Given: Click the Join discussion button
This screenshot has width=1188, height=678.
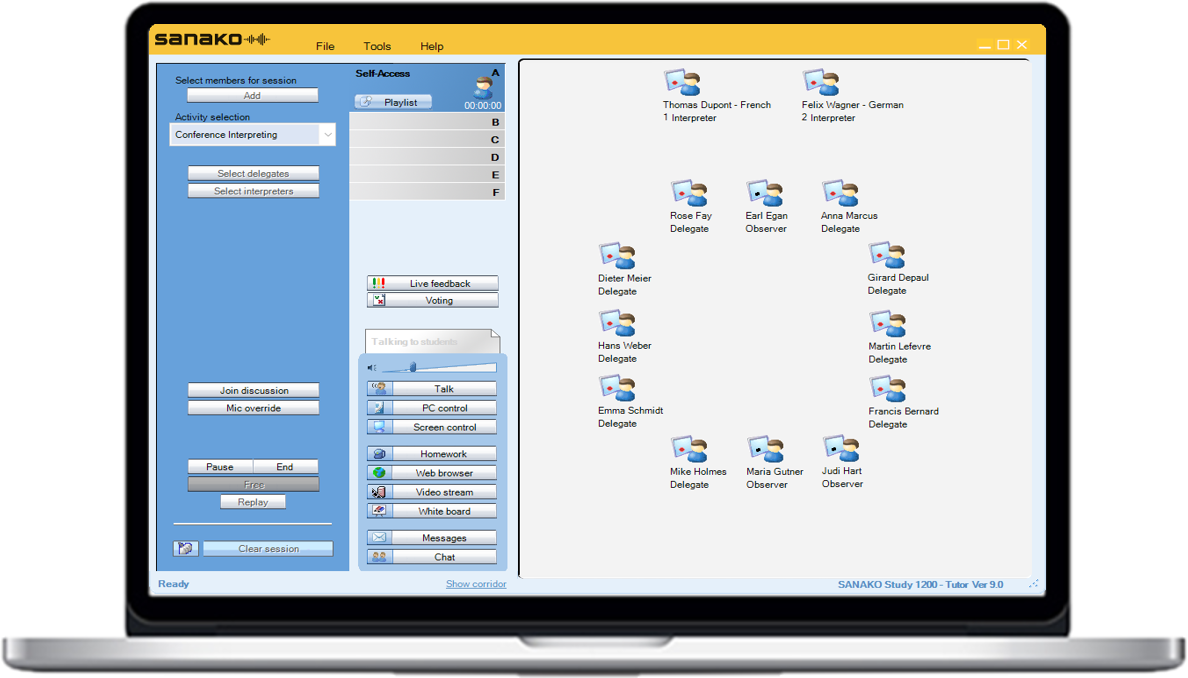Looking at the screenshot, I should [253, 390].
